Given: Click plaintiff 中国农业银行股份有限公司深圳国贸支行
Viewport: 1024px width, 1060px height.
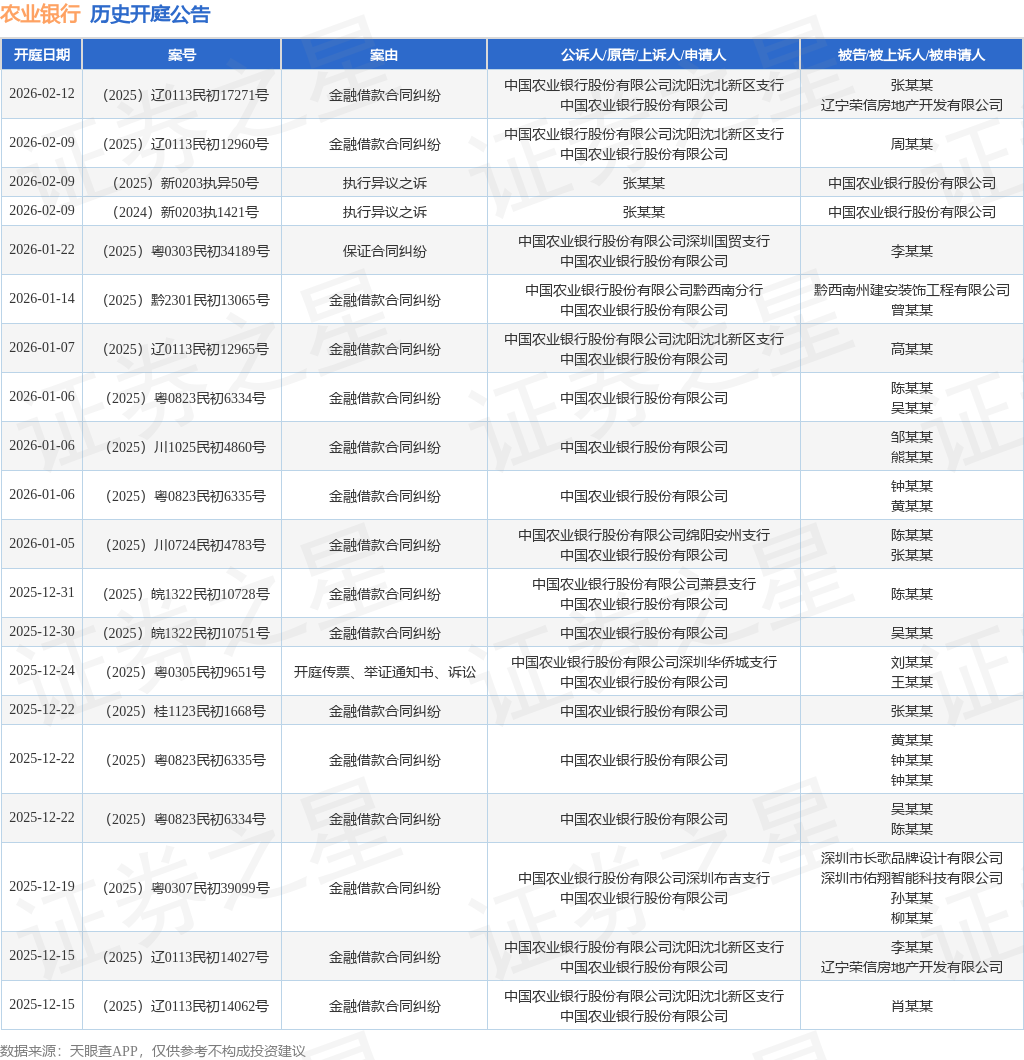Looking at the screenshot, I should 643,241.
